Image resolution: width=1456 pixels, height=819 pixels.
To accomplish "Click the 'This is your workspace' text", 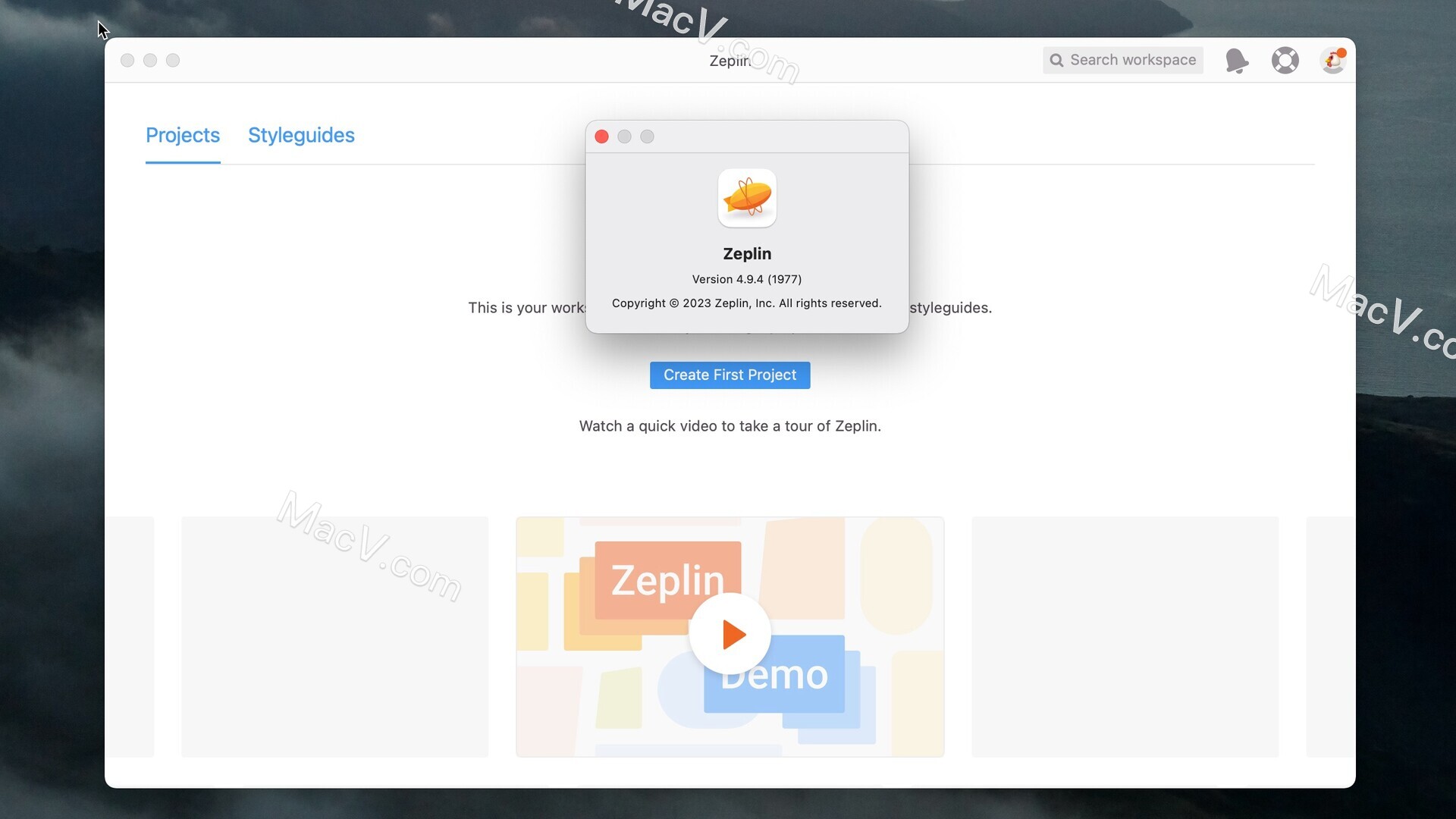I will point(526,308).
